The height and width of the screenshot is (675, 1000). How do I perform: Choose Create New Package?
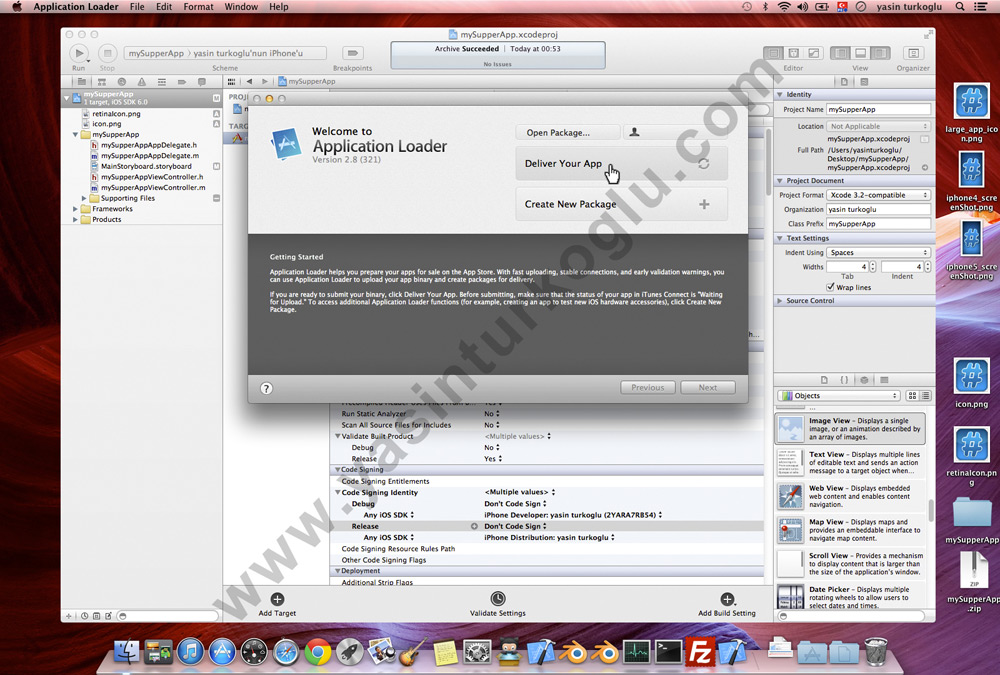(x=621, y=204)
